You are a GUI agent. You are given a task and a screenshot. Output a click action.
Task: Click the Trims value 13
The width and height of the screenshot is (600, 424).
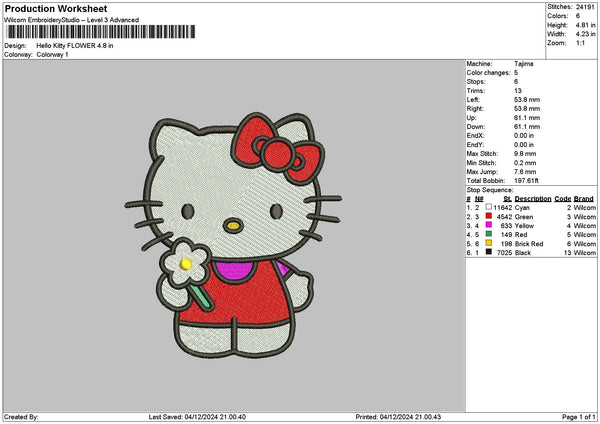tap(518, 91)
